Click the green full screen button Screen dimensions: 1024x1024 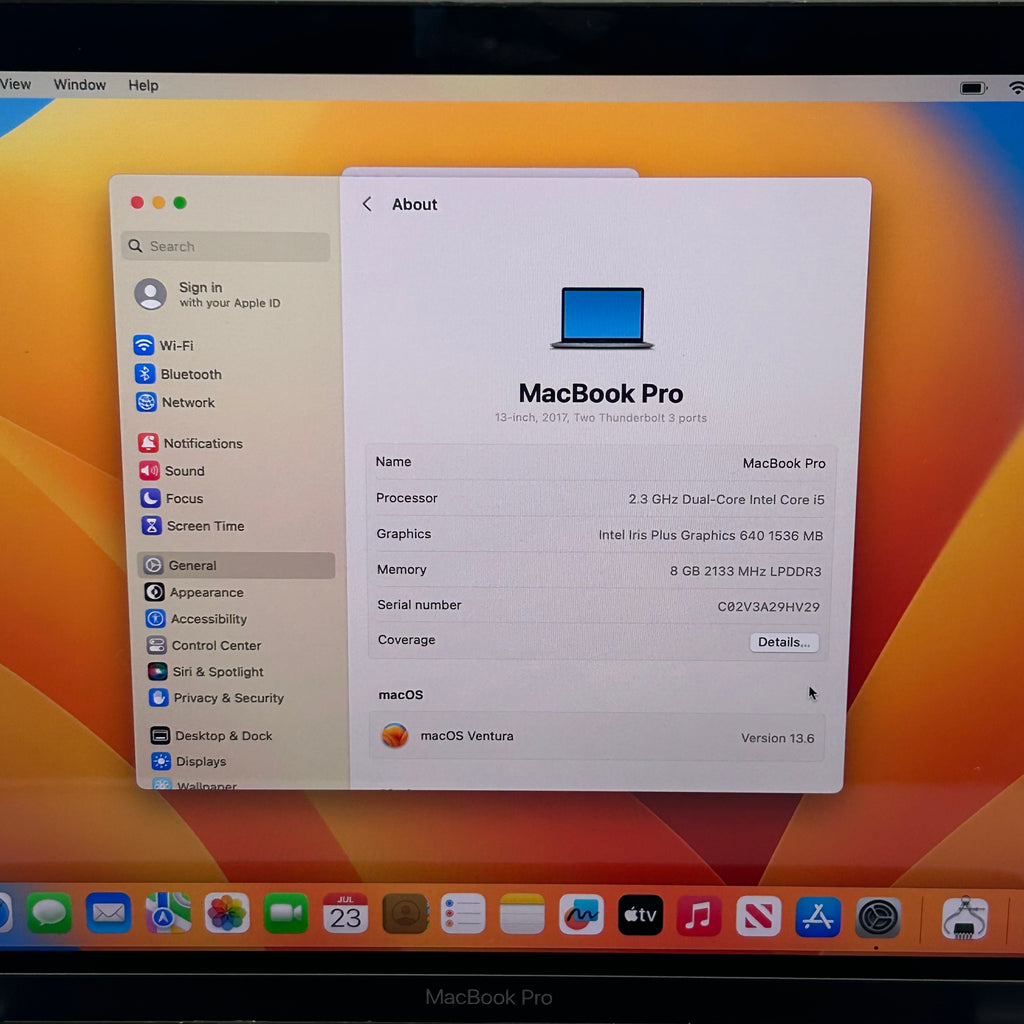[180, 203]
